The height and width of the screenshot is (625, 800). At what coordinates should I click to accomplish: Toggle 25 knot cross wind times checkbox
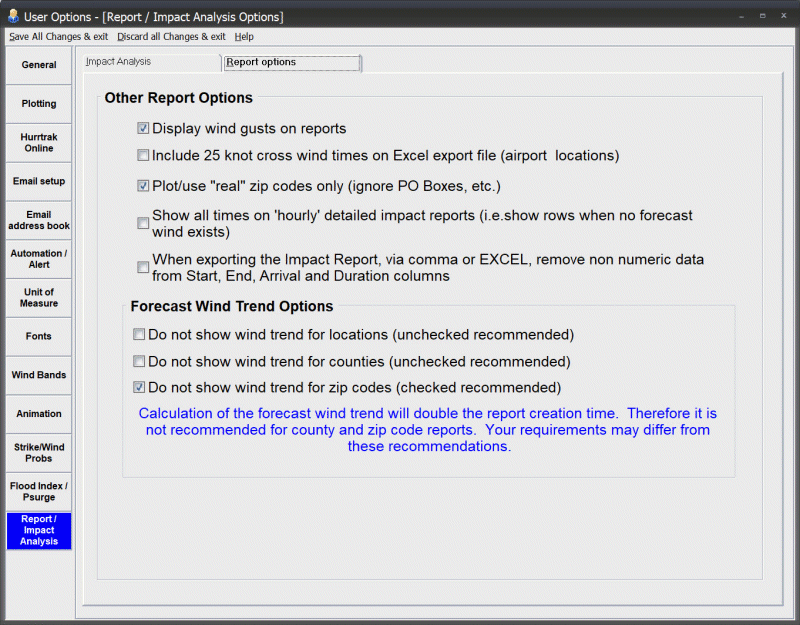click(143, 155)
